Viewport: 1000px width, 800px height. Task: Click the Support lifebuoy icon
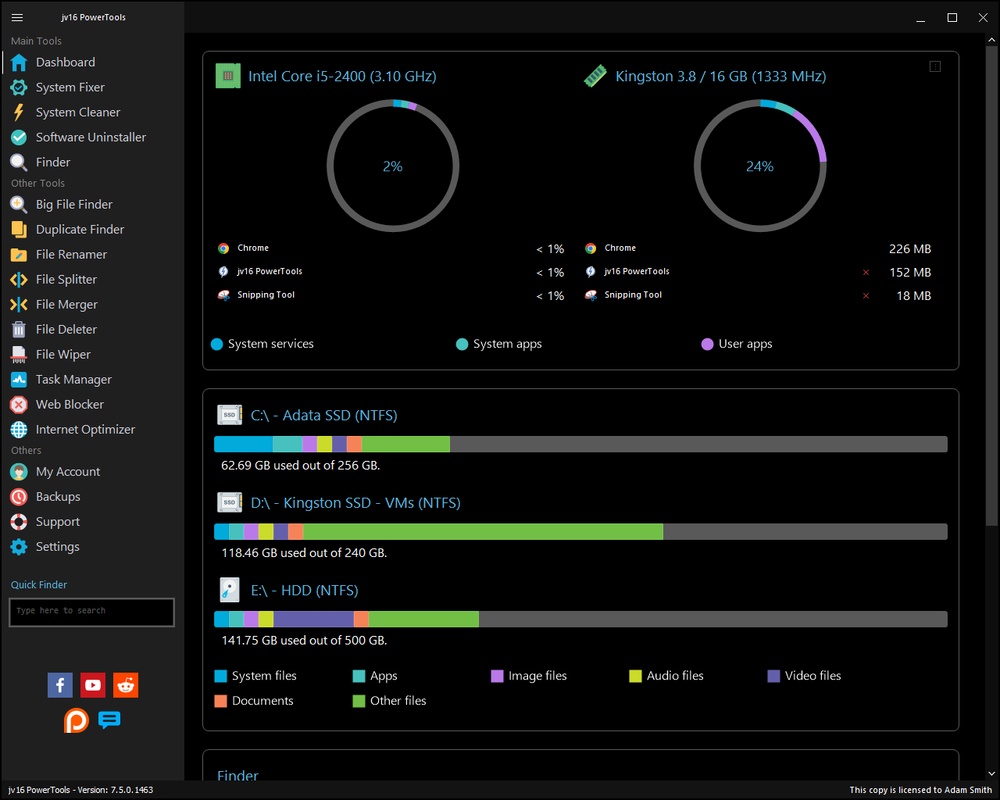tap(19, 522)
